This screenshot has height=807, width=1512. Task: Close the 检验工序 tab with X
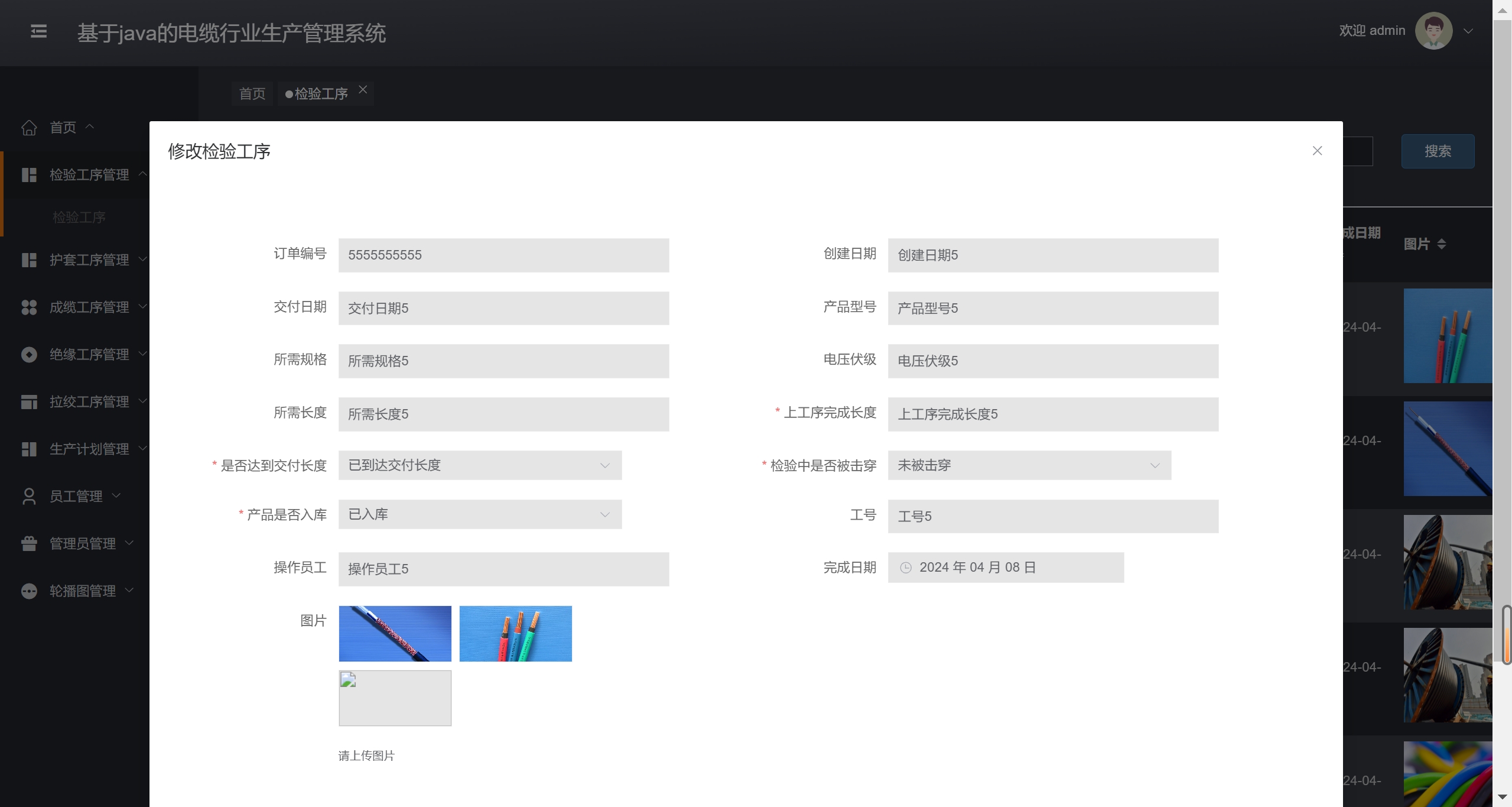click(363, 89)
